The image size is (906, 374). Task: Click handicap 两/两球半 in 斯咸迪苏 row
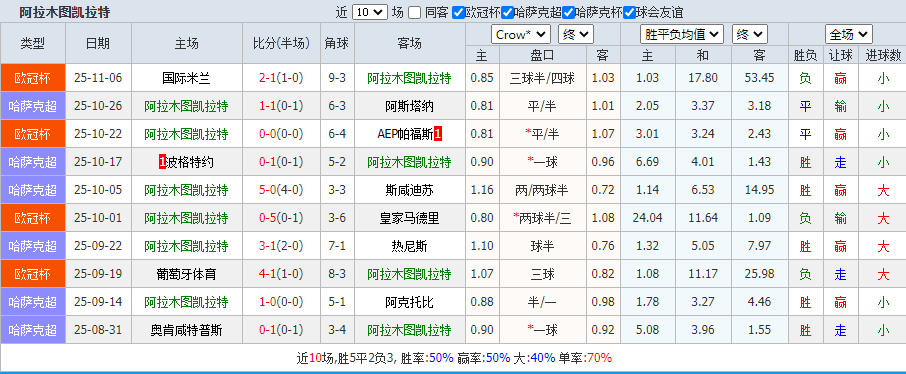pos(543,190)
